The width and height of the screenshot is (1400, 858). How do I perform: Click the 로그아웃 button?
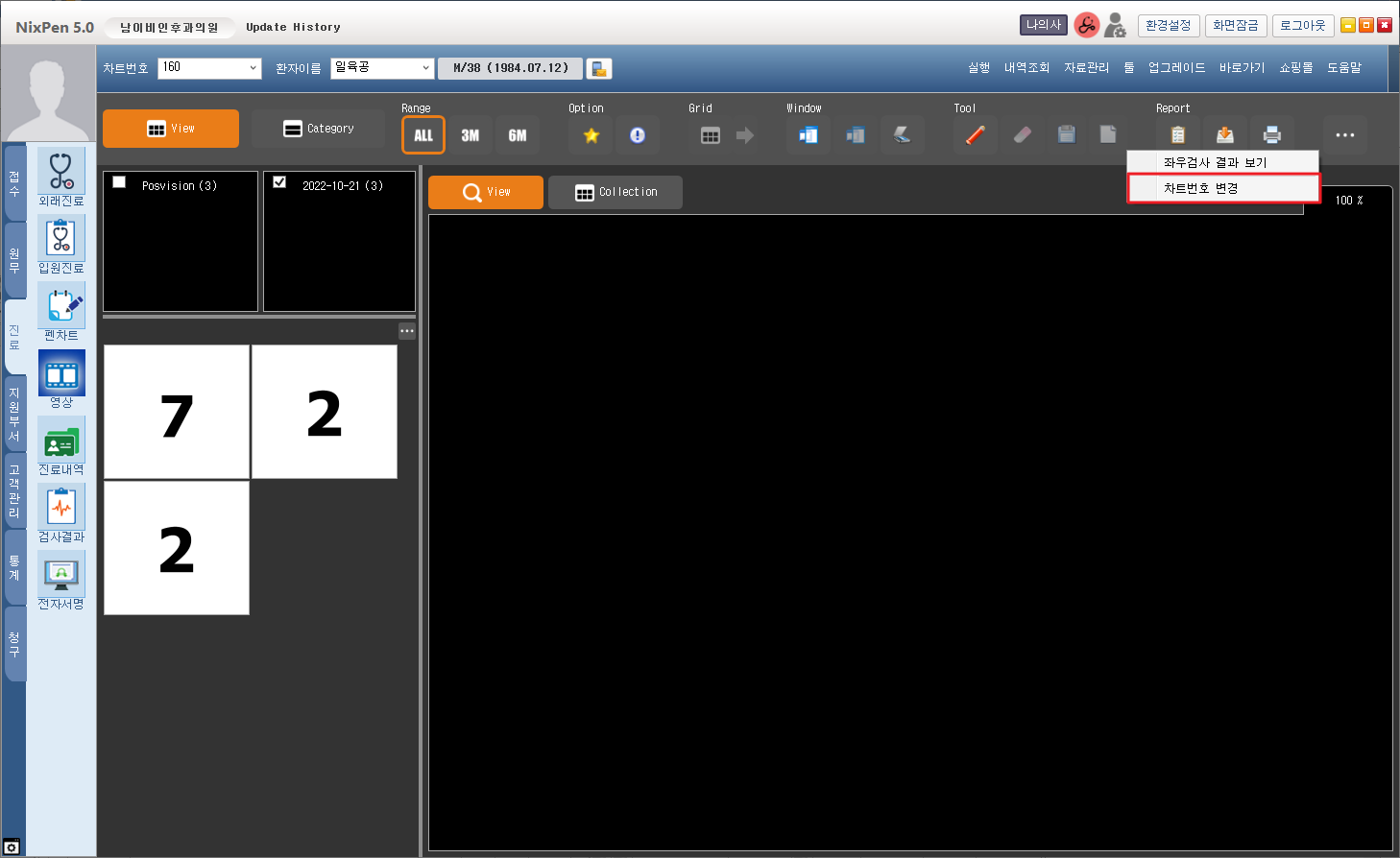coord(1302,26)
